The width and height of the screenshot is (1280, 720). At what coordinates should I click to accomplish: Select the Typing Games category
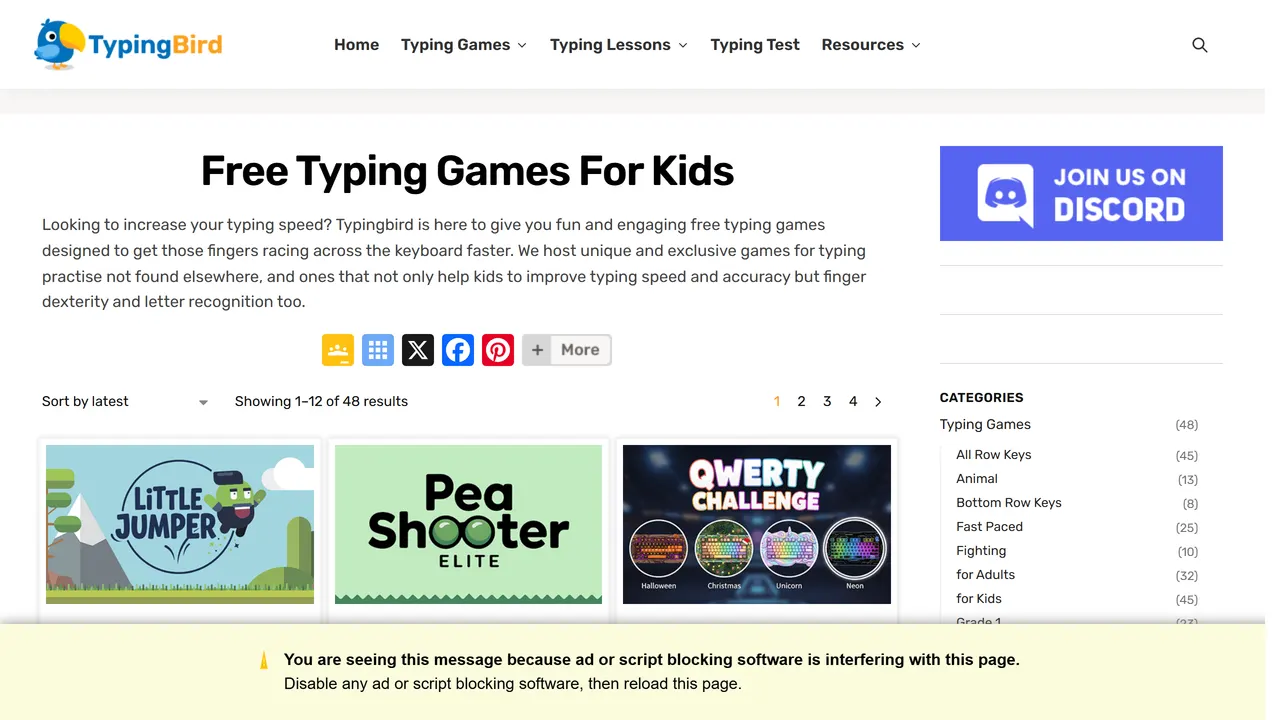click(985, 425)
